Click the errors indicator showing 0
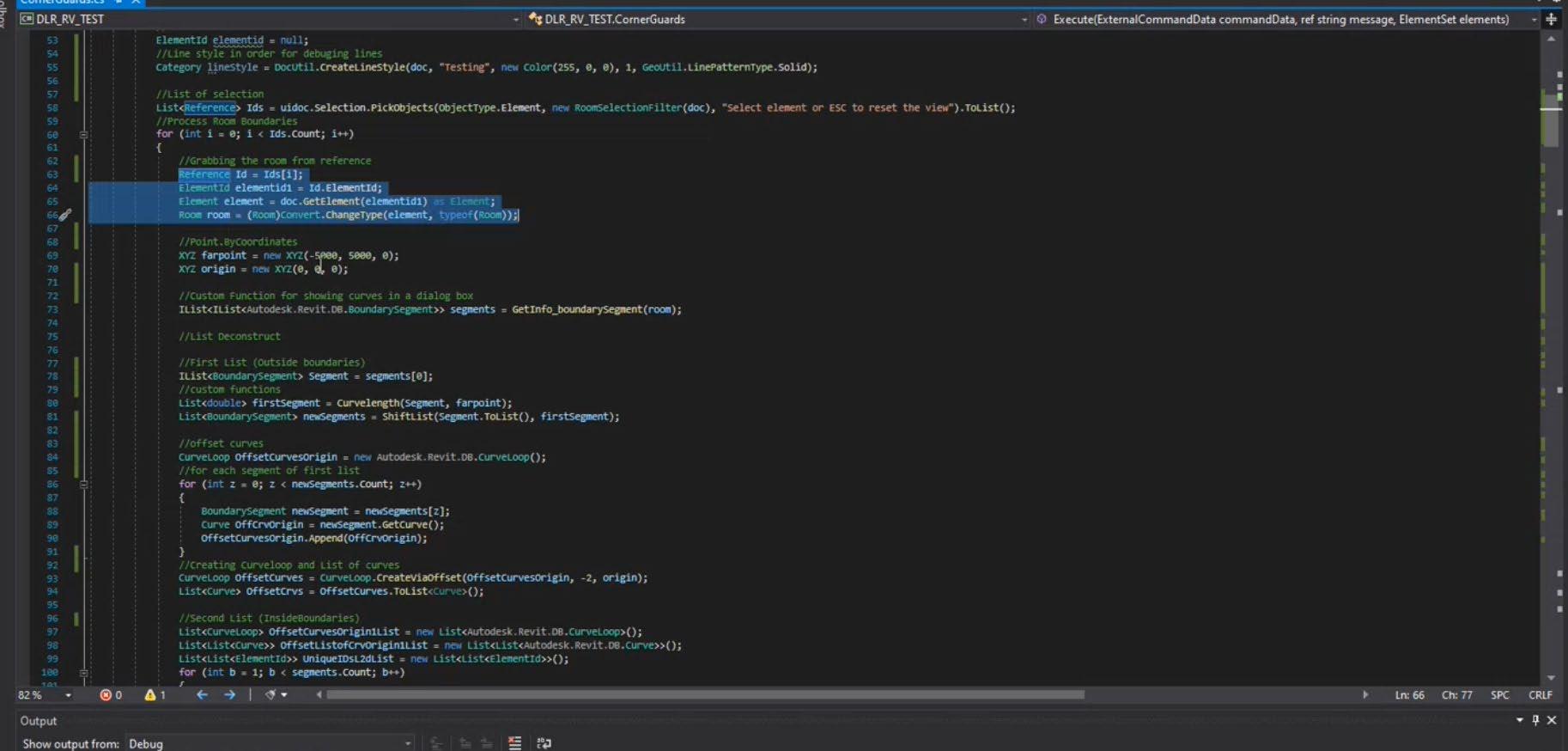 [x=111, y=695]
